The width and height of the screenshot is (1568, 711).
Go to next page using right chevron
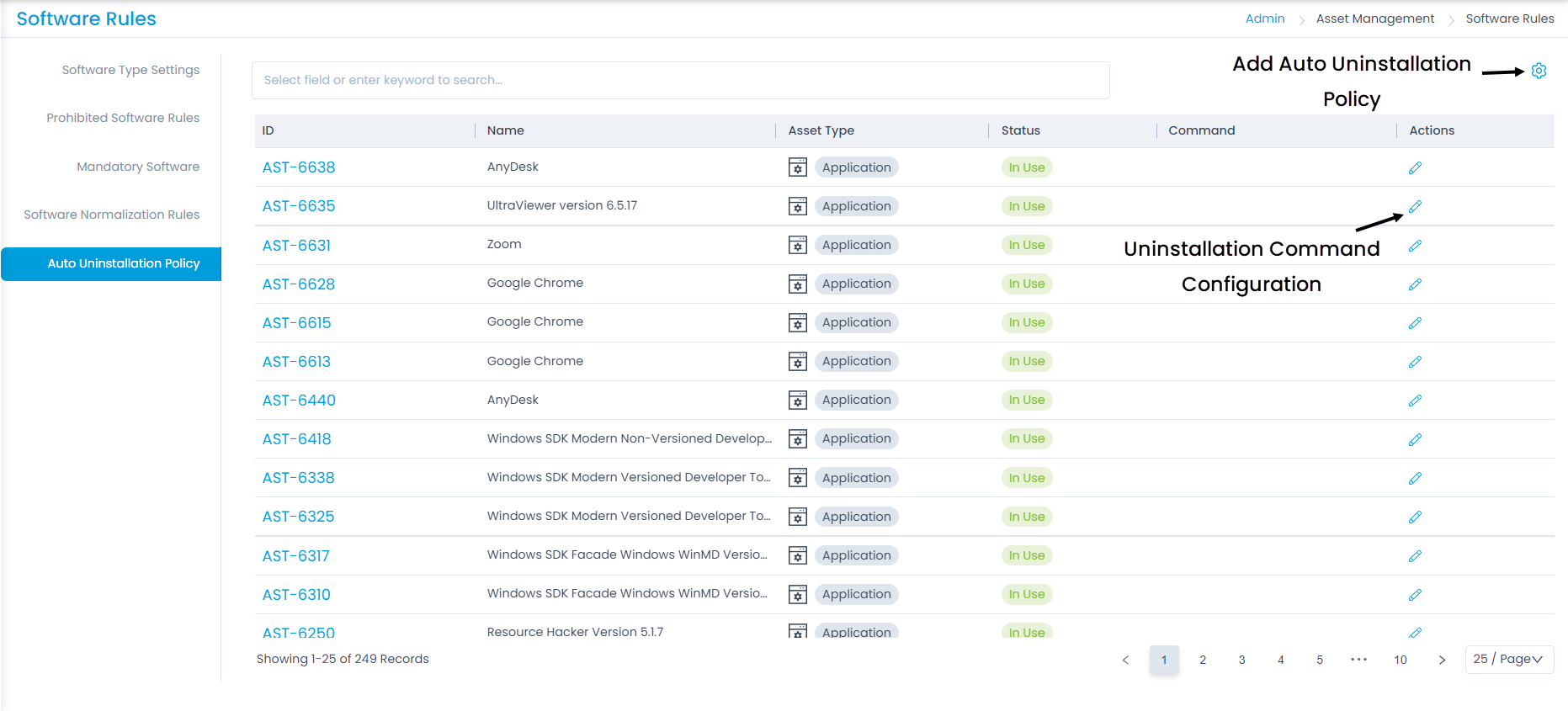click(1442, 660)
